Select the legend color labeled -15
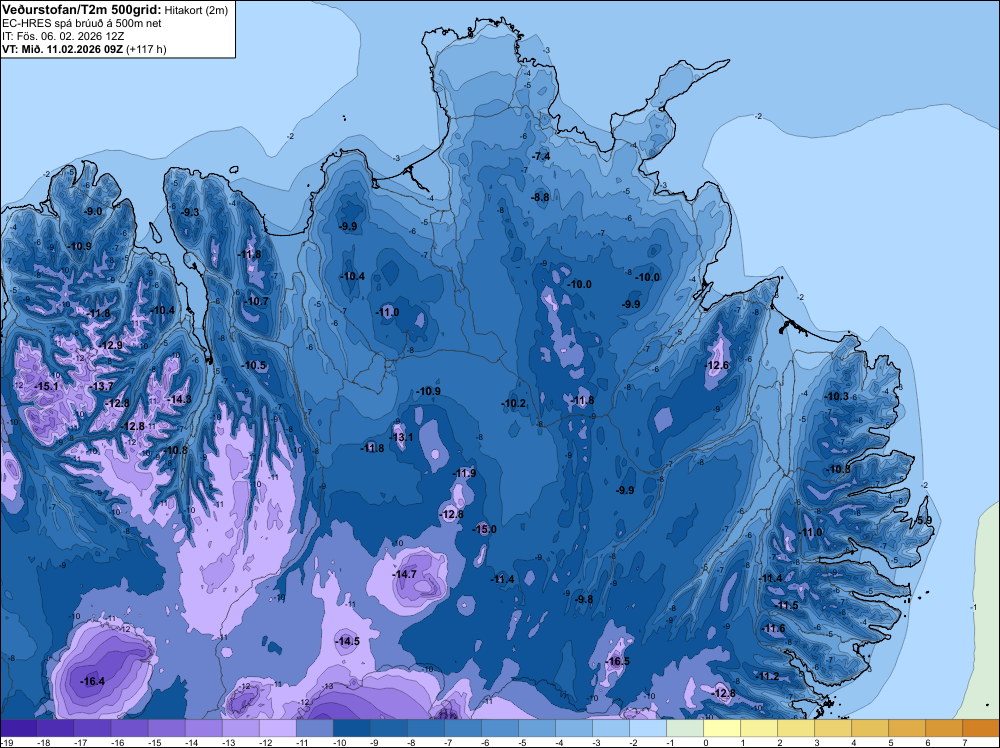 pos(166,728)
